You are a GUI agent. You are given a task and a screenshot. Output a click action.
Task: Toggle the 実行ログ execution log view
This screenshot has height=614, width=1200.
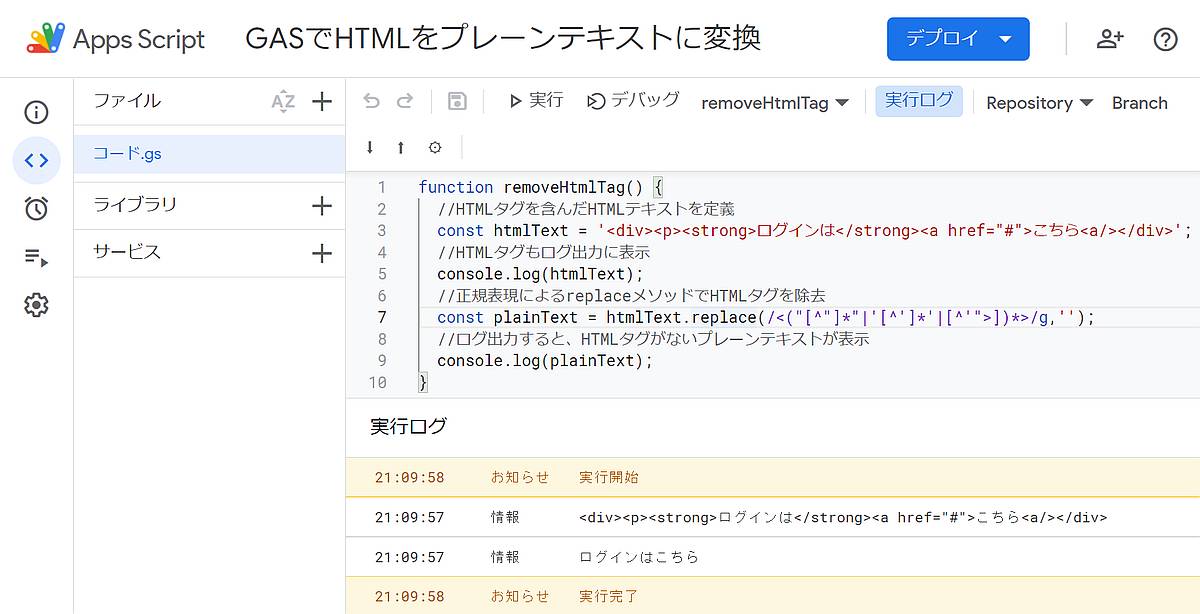(x=918, y=101)
